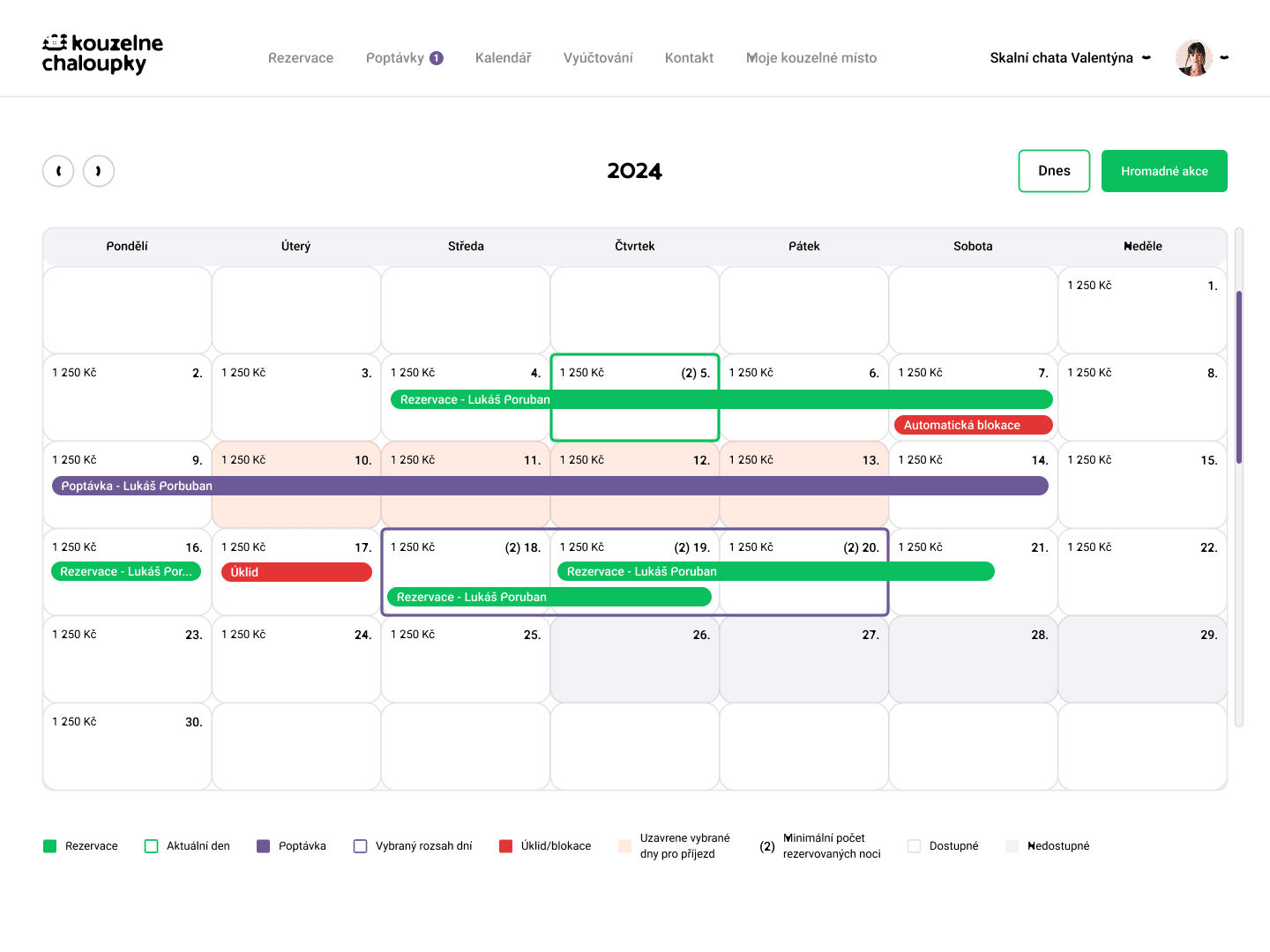Switch to the Kalendář section
This screenshot has height=952, width=1270.
[x=504, y=57]
